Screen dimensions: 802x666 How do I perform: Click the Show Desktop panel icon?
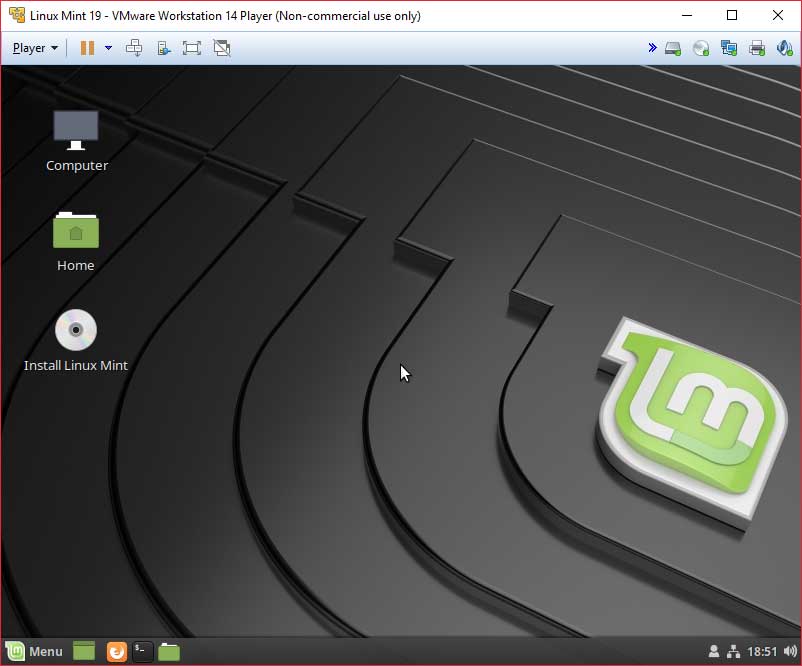tap(84, 651)
